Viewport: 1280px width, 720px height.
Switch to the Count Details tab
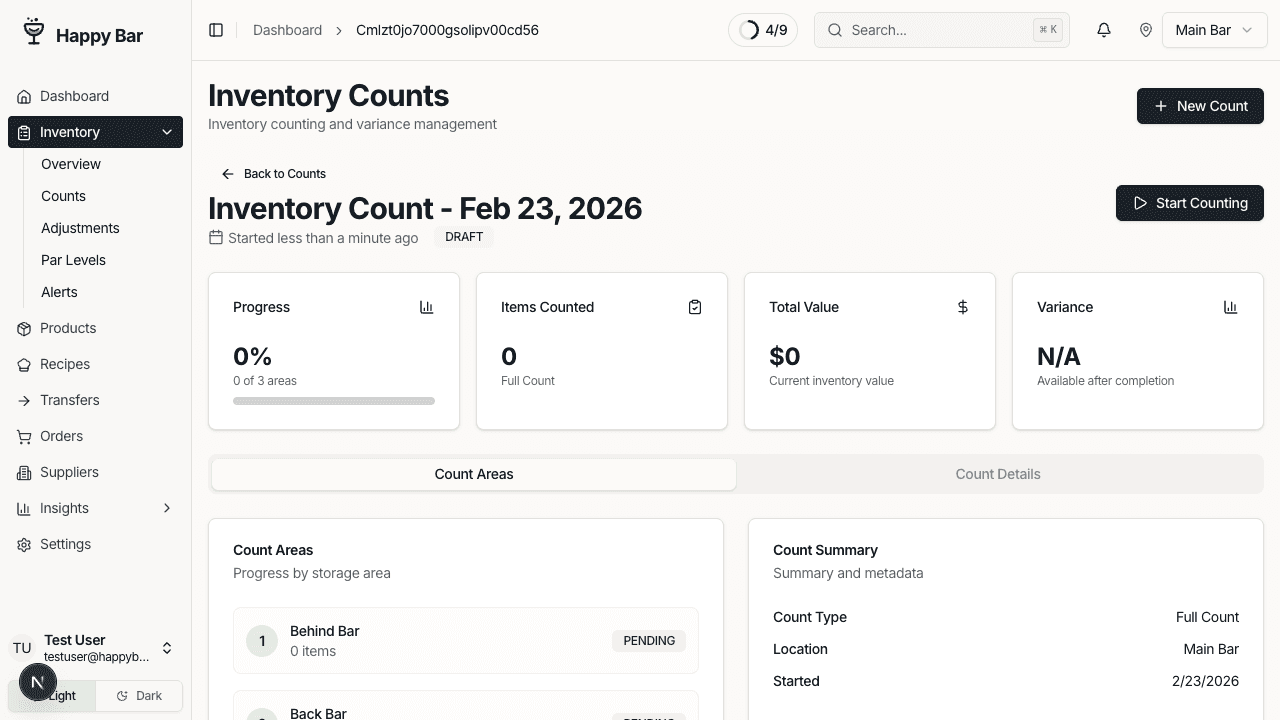[998, 473]
